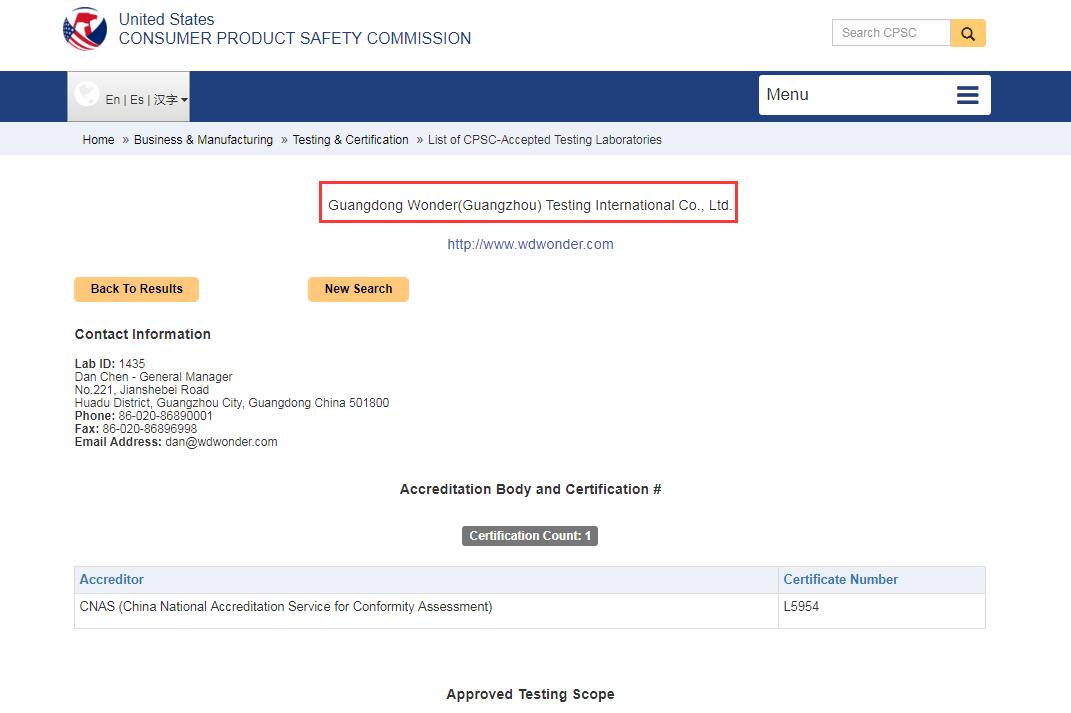1071x713 pixels.
Task: Focus the Search CPSC input field
Action: click(x=891, y=33)
